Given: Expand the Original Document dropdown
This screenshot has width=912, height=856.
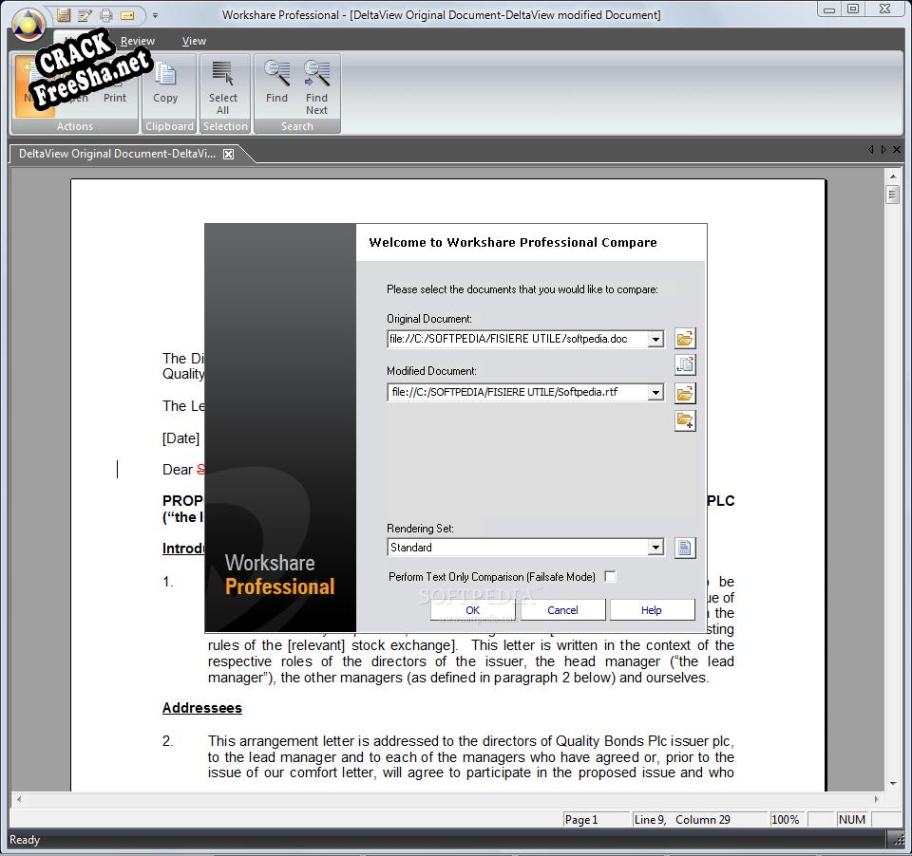Looking at the screenshot, I should point(656,340).
